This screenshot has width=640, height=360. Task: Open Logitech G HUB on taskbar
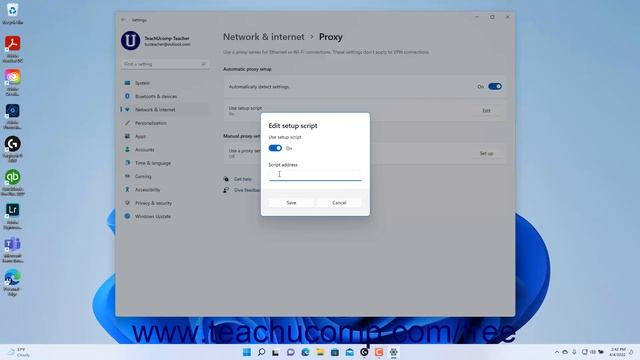[x=364, y=352]
